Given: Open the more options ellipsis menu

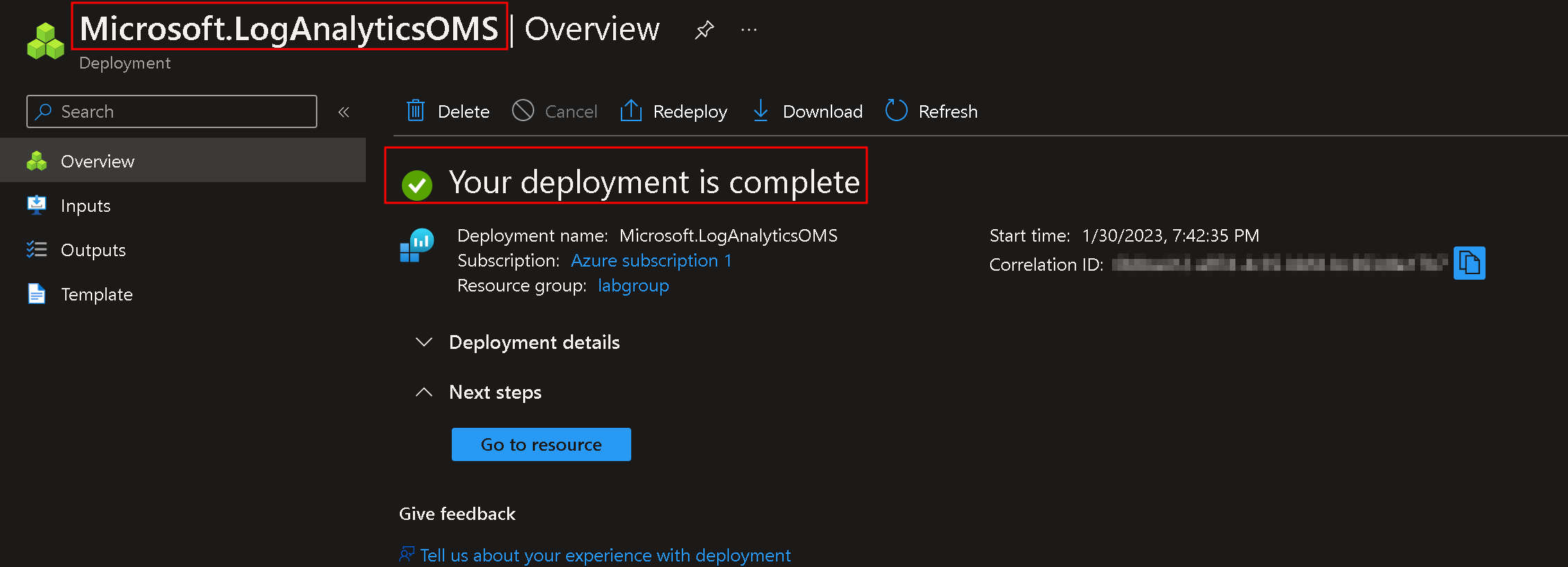Looking at the screenshot, I should [749, 30].
